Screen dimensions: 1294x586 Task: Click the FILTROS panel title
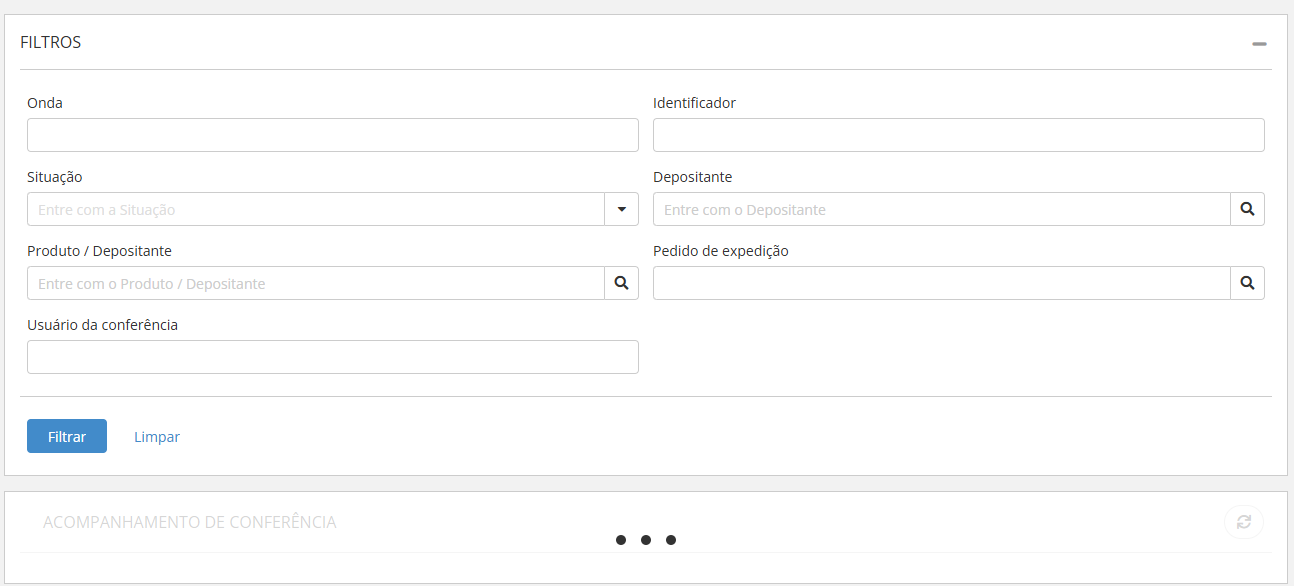click(x=51, y=42)
